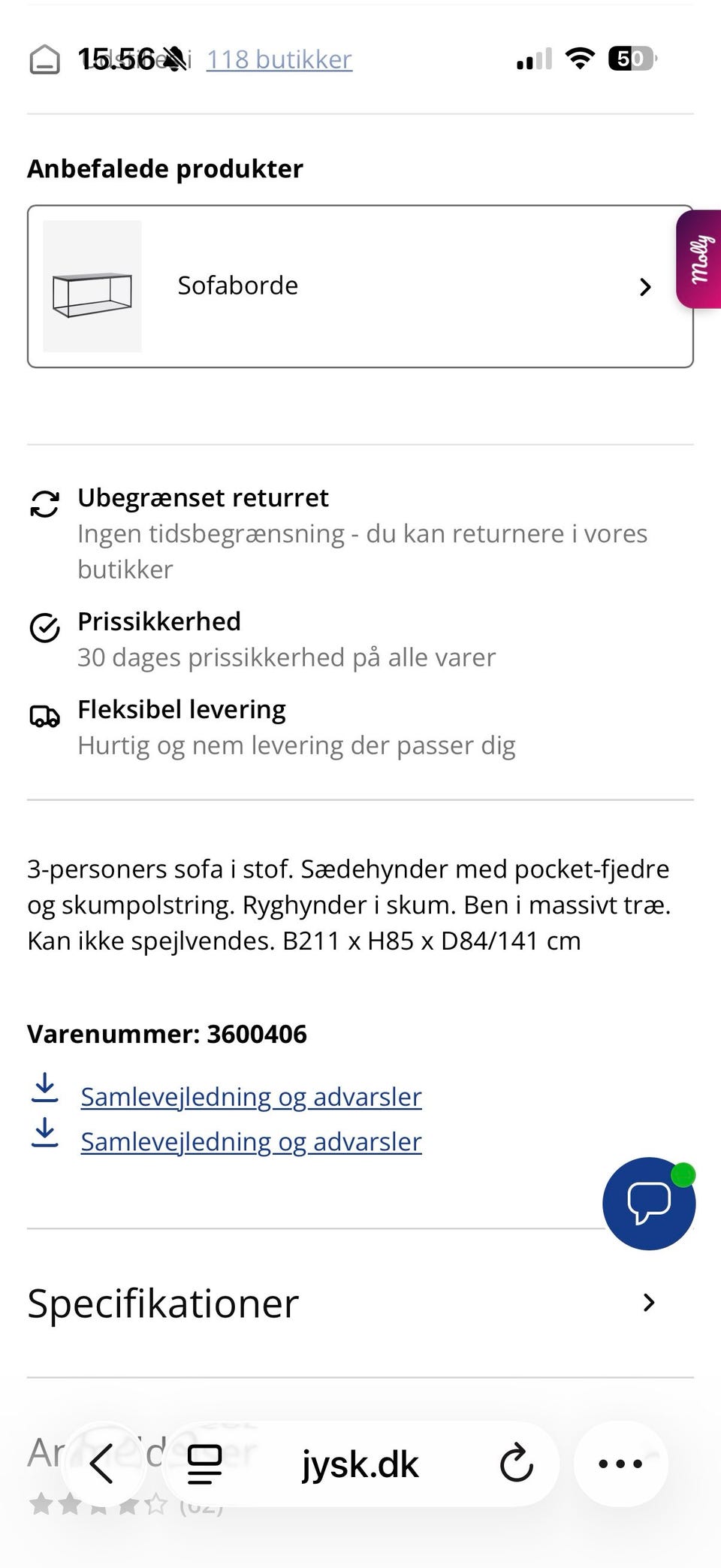Expand the Specifikationer section

[163, 1304]
